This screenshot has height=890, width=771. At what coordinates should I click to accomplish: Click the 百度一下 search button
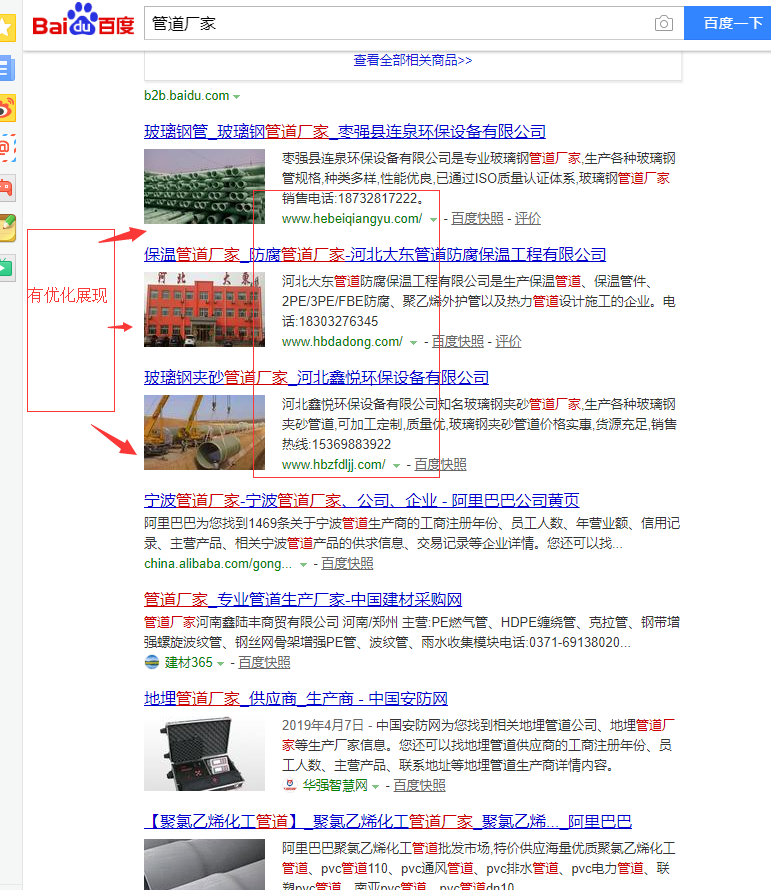[729, 23]
